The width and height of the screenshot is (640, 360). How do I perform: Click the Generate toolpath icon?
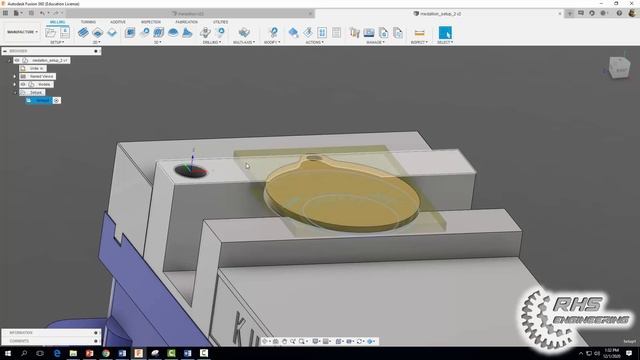[293, 32]
